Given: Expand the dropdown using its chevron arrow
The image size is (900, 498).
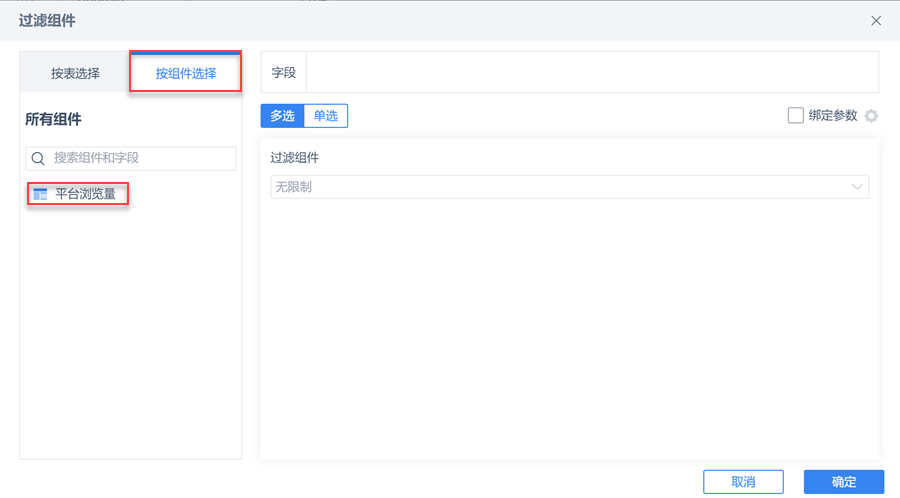Looking at the screenshot, I should coord(857,187).
